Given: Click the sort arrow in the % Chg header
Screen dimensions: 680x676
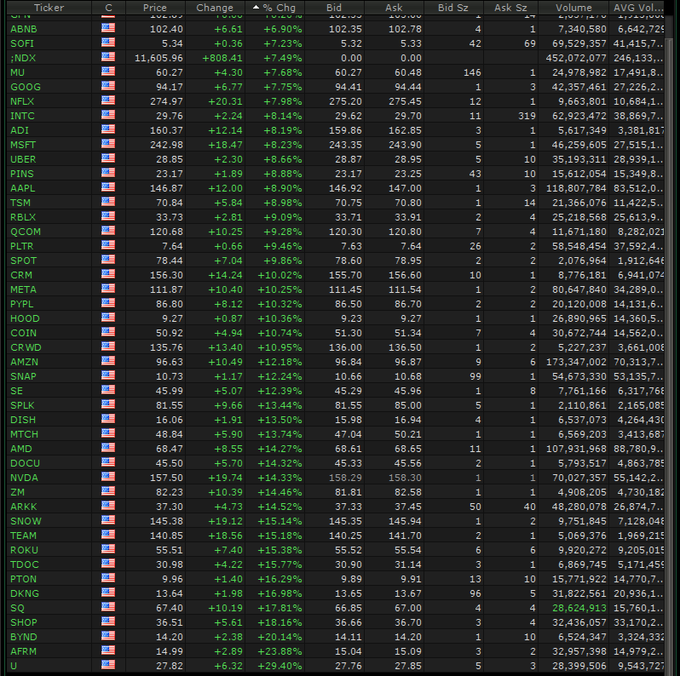Looking at the screenshot, I should point(255,8).
